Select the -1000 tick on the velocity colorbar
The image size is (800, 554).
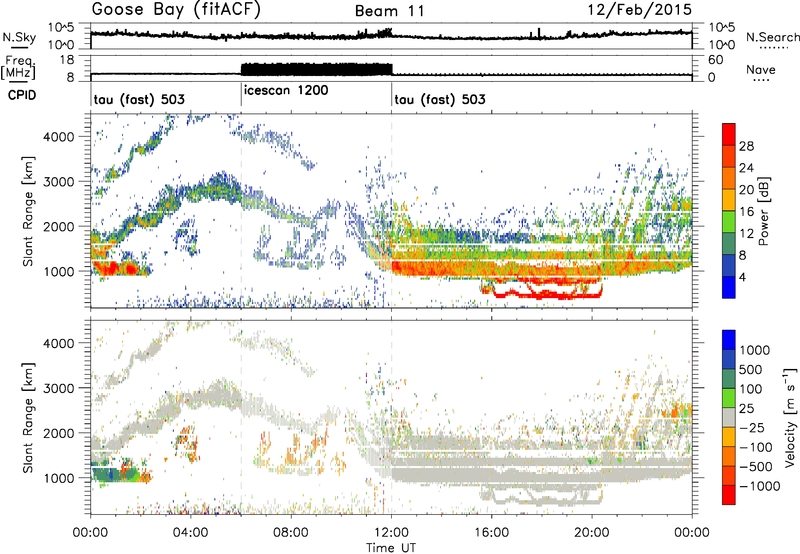pyautogui.click(x=760, y=486)
